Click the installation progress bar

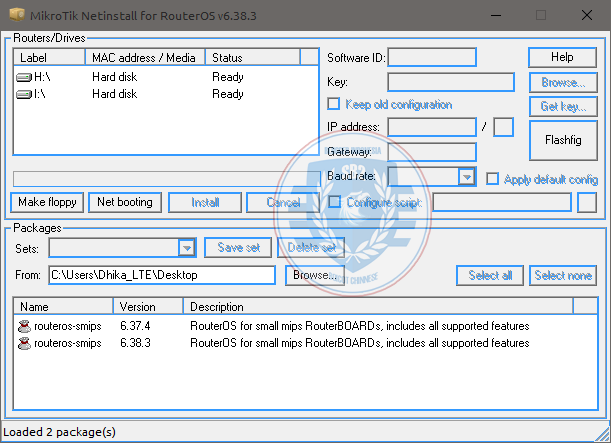(x=167, y=179)
